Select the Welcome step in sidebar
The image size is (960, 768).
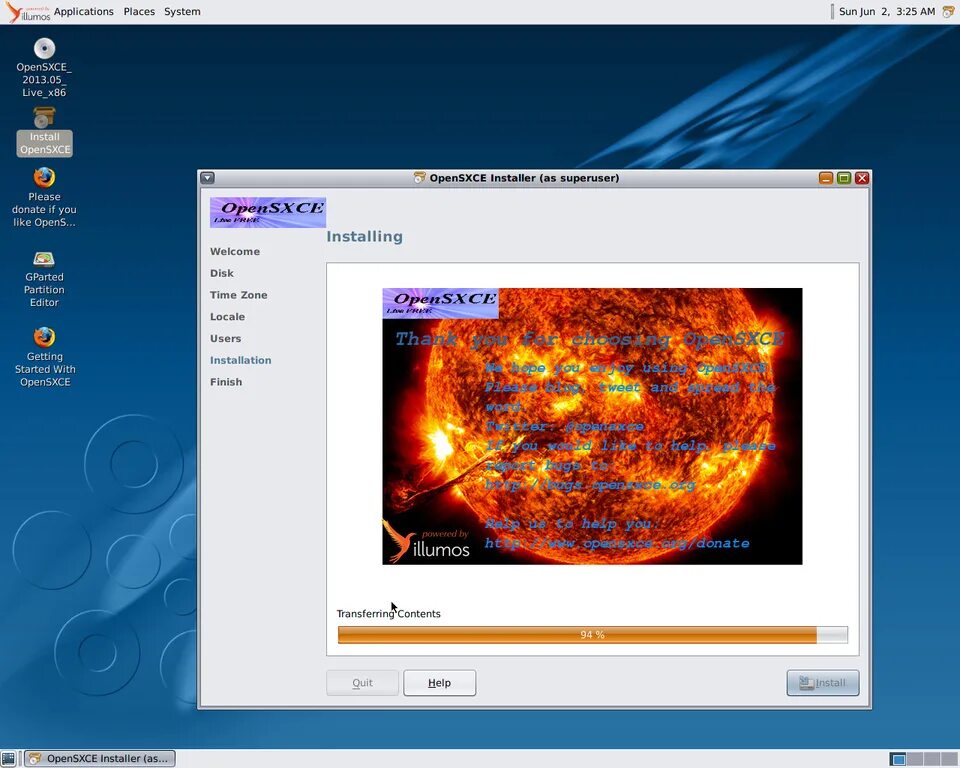coord(235,252)
